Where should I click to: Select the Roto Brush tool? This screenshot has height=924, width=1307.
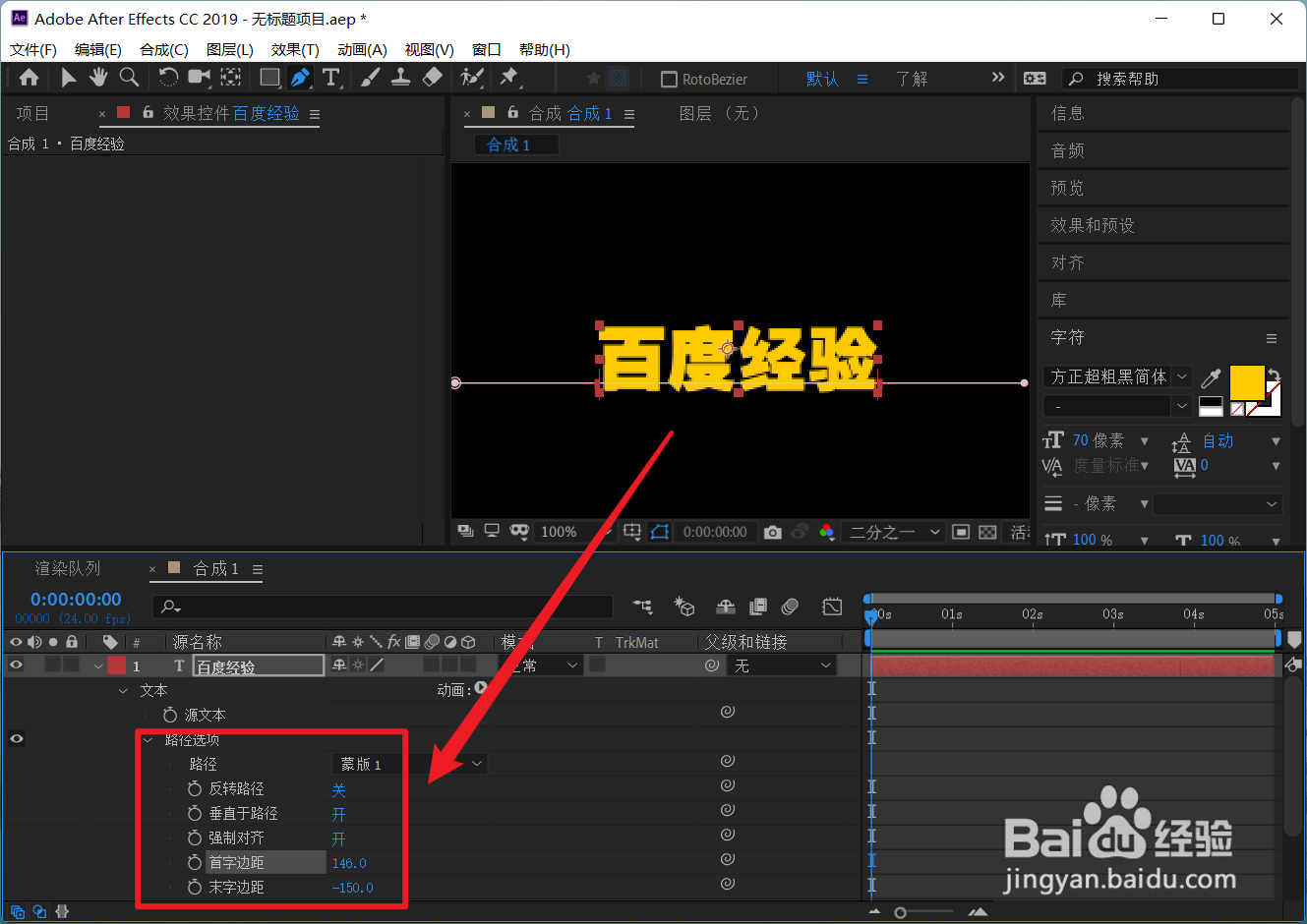(x=472, y=78)
